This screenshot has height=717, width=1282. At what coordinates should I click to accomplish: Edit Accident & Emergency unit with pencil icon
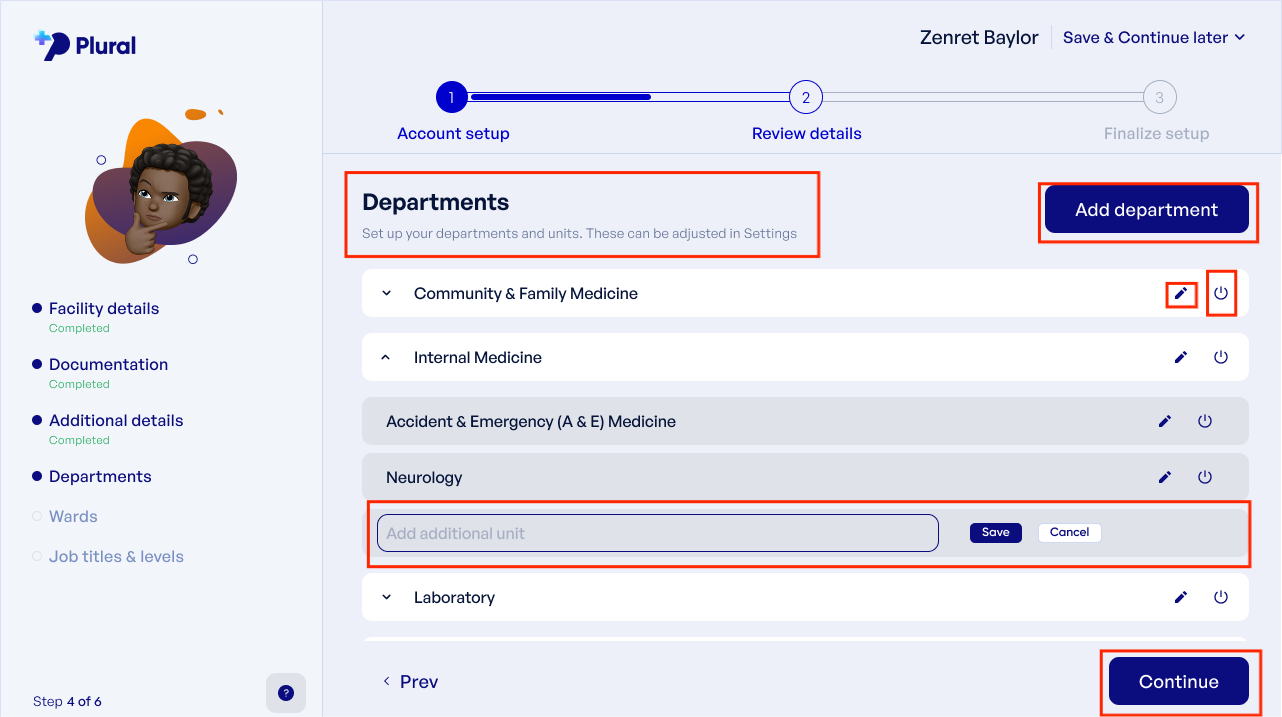(x=1165, y=422)
